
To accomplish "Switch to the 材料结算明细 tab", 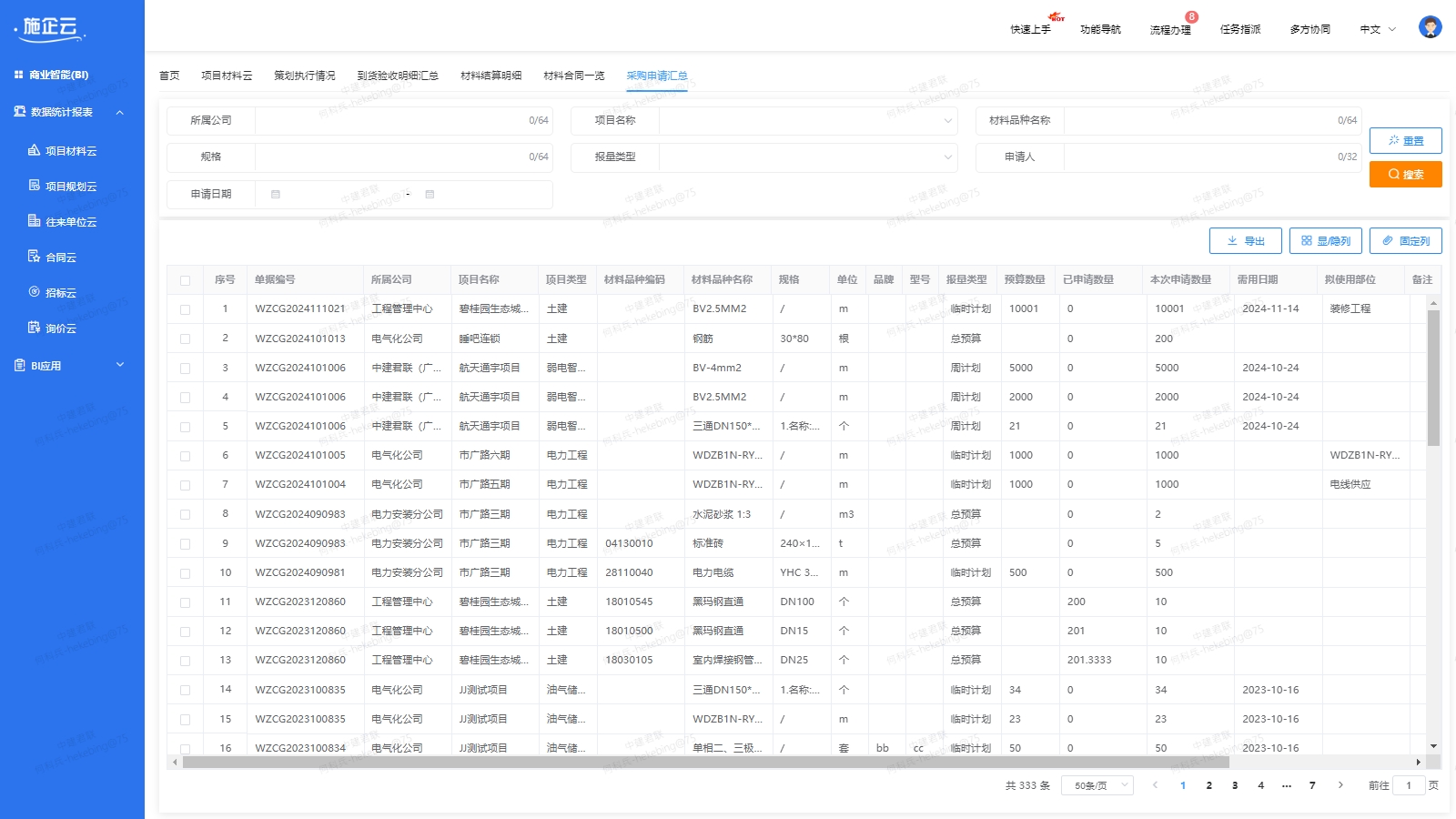I will pyautogui.click(x=490, y=76).
